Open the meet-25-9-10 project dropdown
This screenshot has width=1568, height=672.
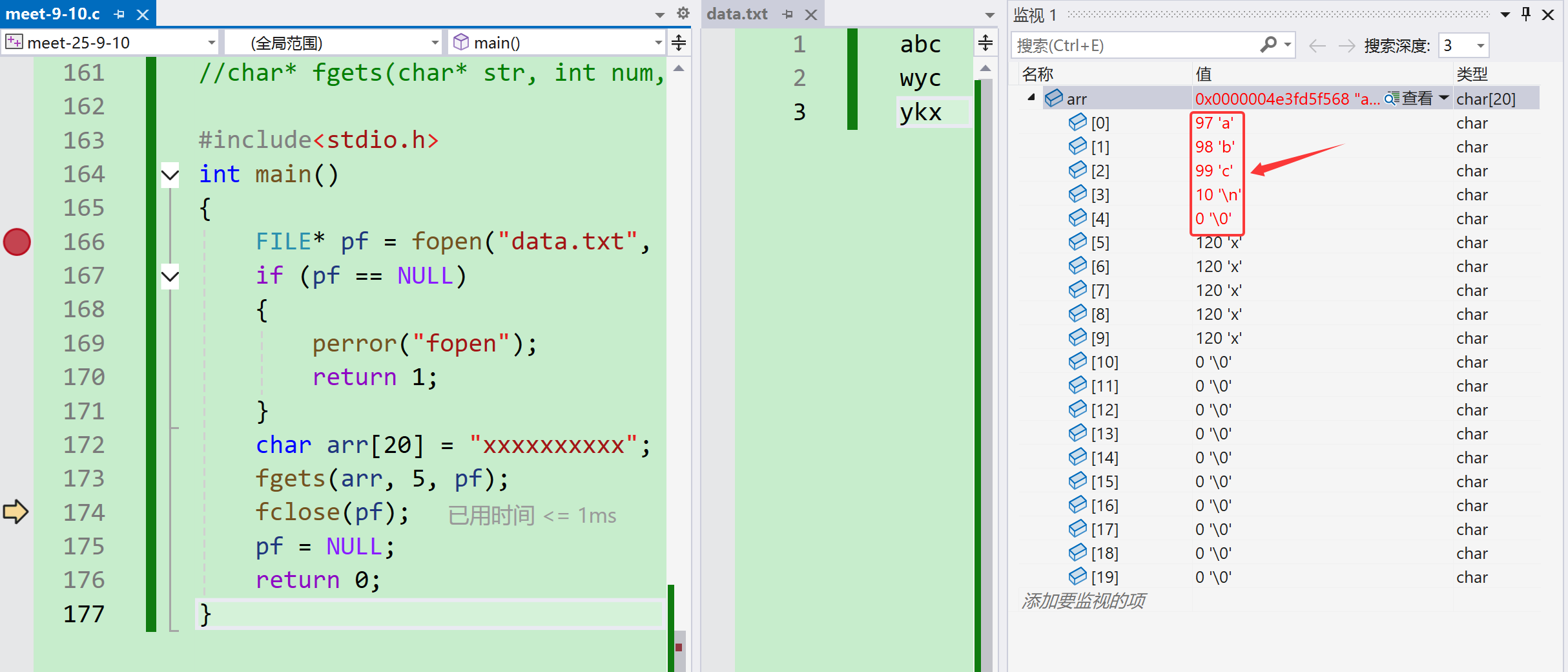211,43
